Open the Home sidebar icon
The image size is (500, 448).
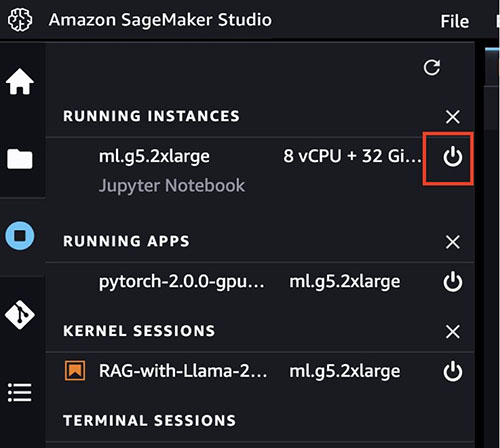coord(20,82)
